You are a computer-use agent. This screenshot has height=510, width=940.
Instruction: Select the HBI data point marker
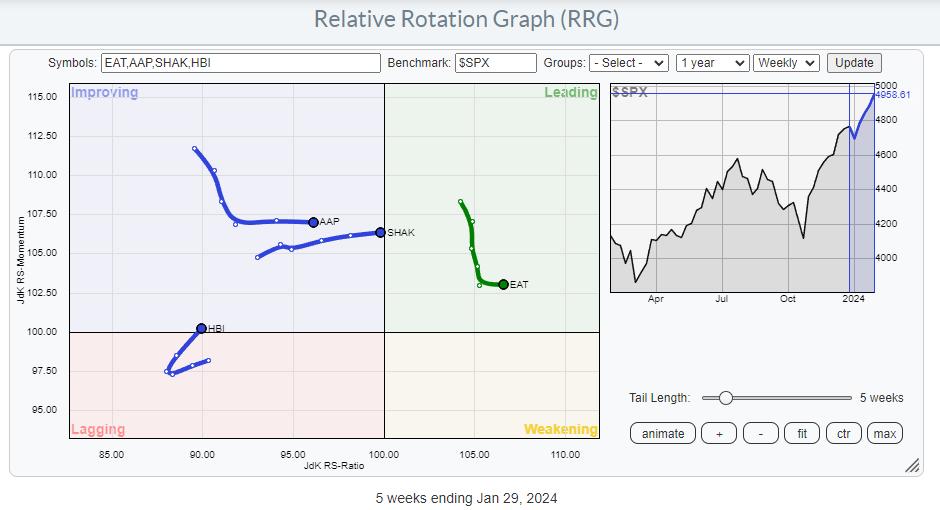(x=201, y=328)
